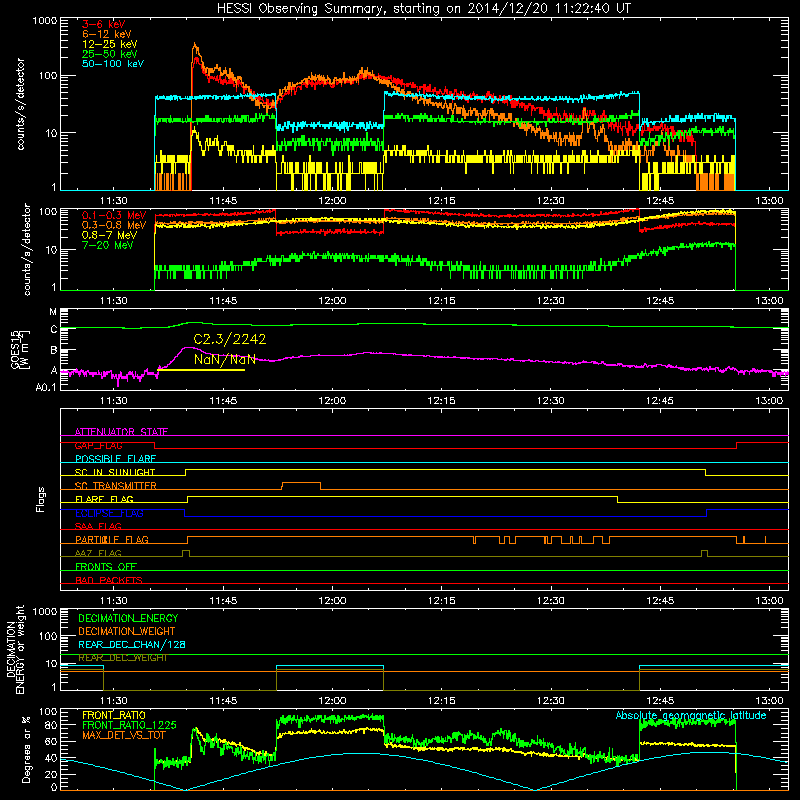Viewport: 800px width, 800px height.
Task: Click the yellow flare duration bar in GOES plot
Action: click(x=202, y=370)
